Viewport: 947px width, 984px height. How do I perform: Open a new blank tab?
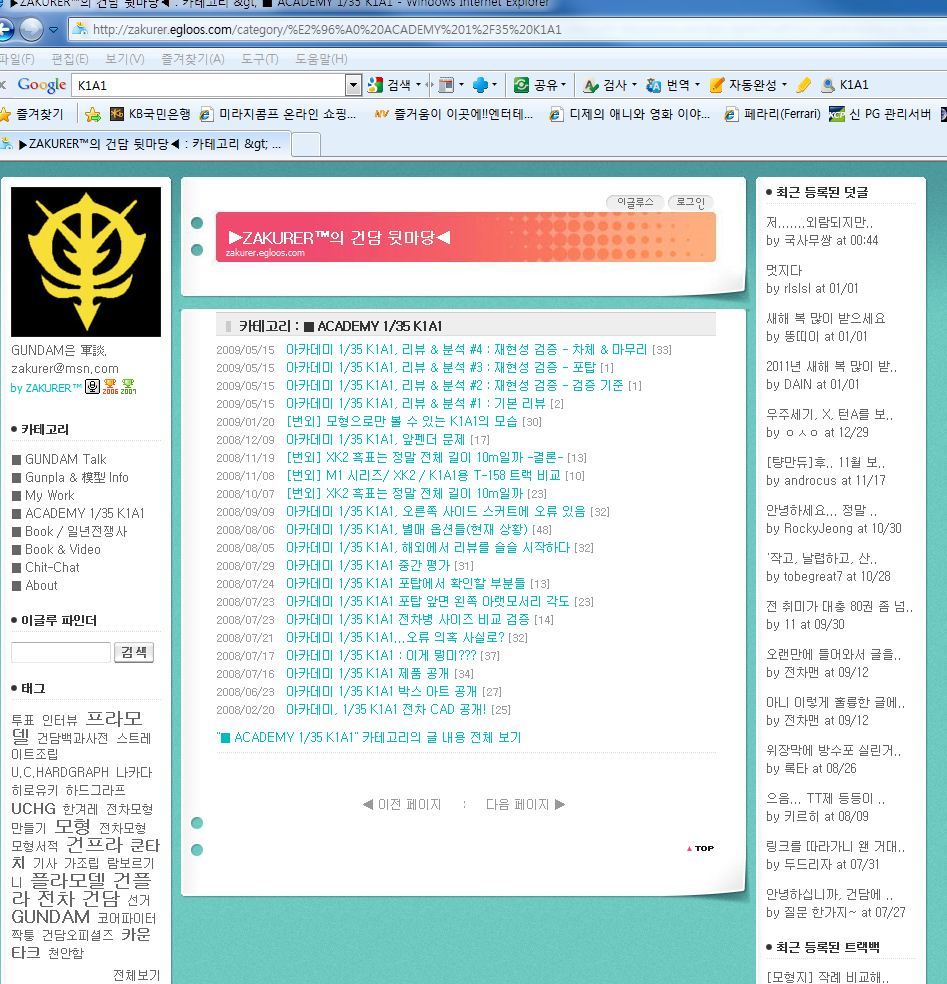[x=306, y=144]
